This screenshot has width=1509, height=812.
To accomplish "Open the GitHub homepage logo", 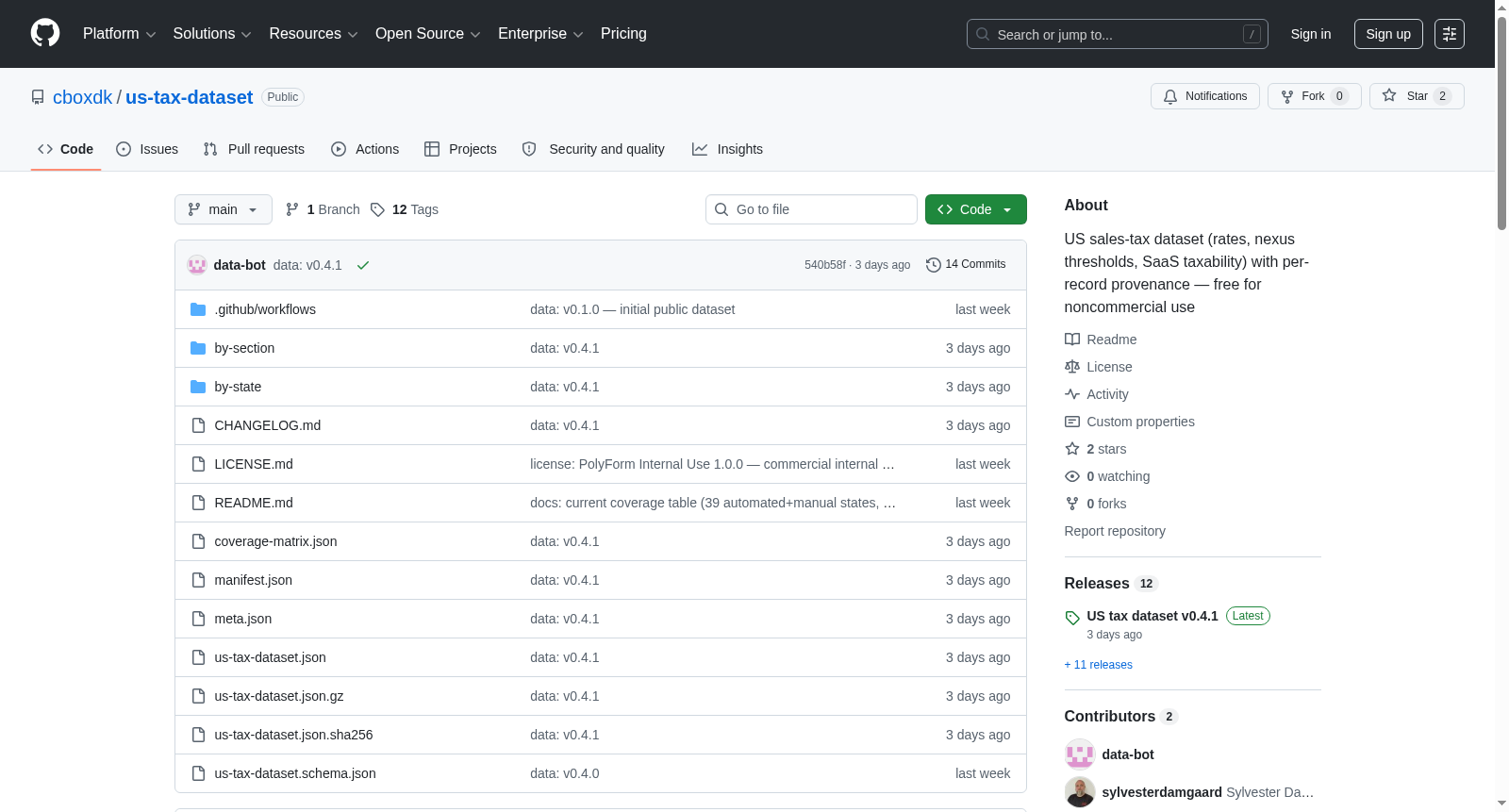I will (45, 33).
